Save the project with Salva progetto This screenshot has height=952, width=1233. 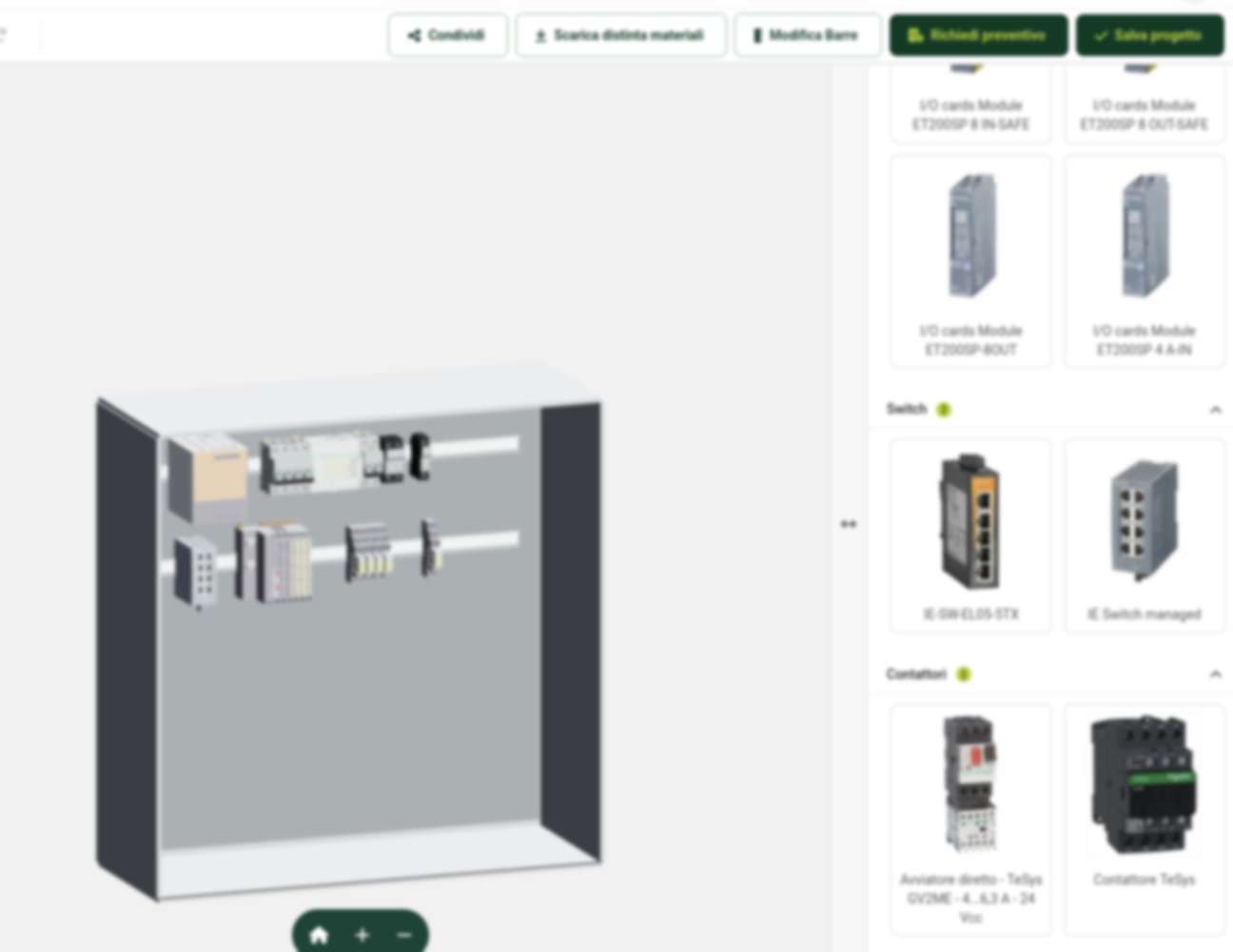1149,35
